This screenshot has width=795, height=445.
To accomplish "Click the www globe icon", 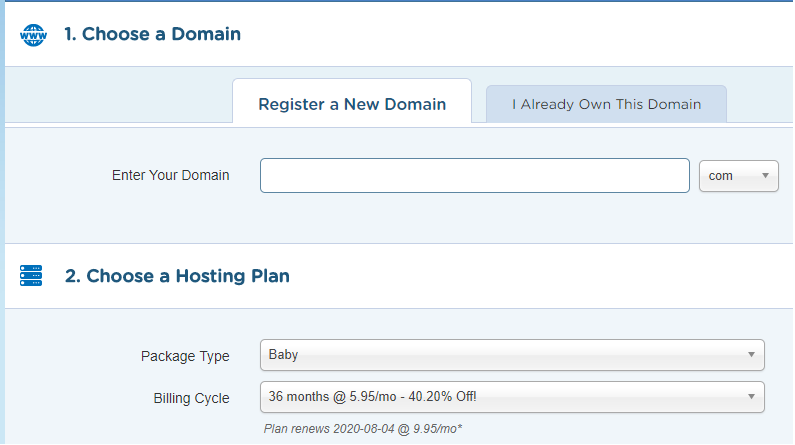I will click(33, 35).
